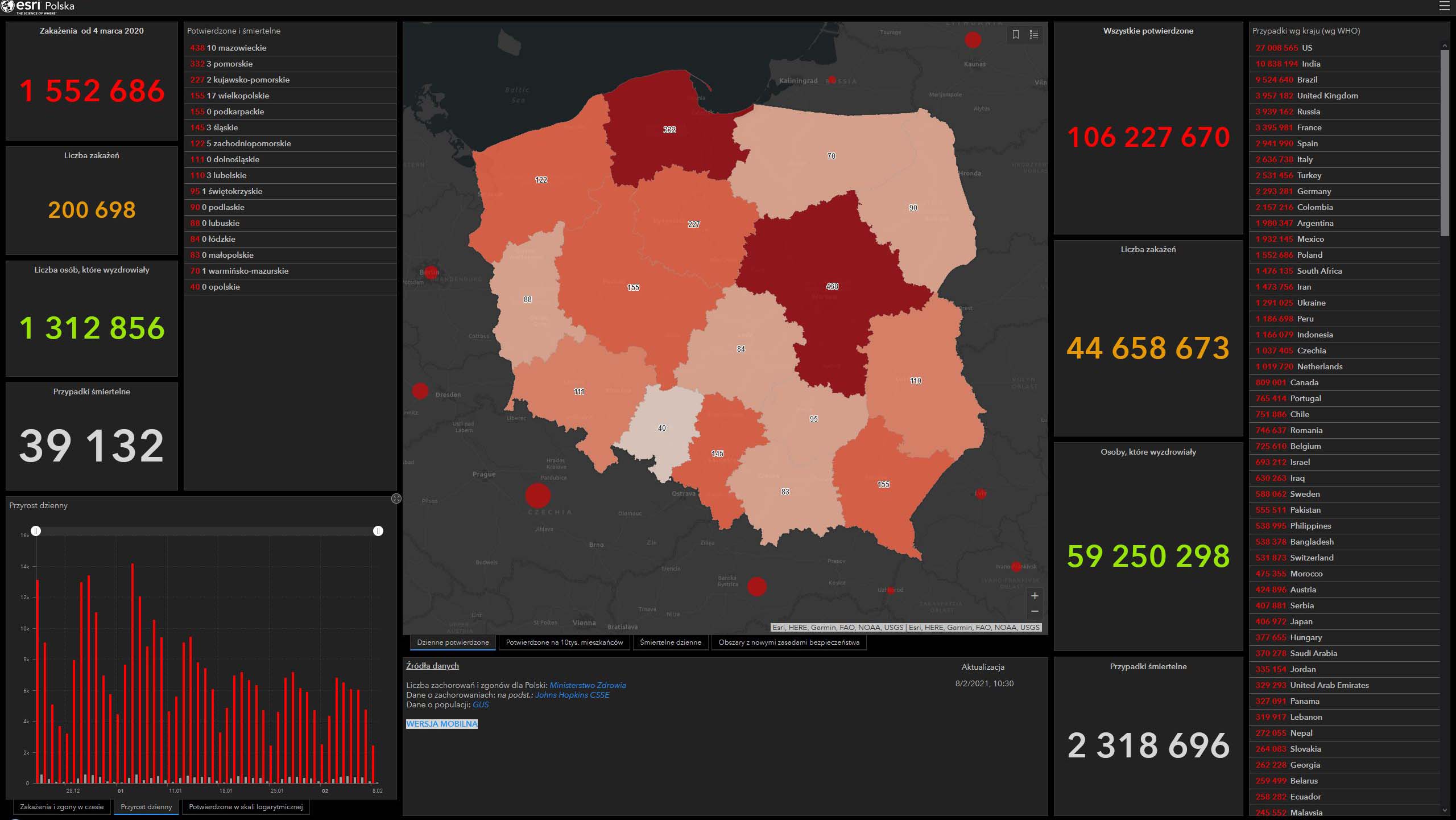Click the Esri Polska logo
The image size is (1456, 820).
[38, 7]
